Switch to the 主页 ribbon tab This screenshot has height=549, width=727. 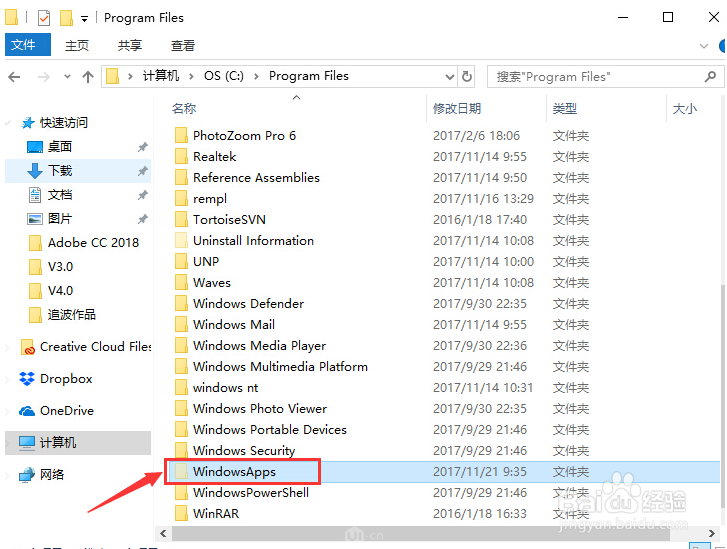[77, 45]
